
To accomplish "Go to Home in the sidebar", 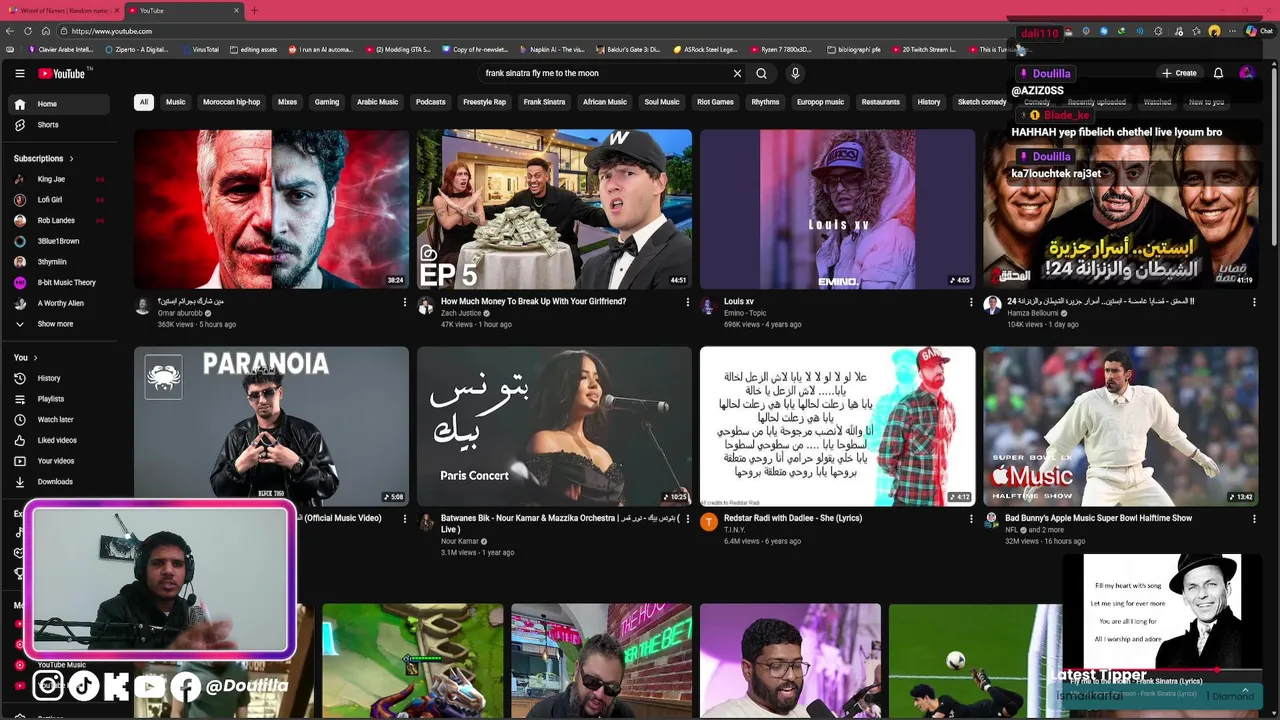I will [x=60, y=104].
